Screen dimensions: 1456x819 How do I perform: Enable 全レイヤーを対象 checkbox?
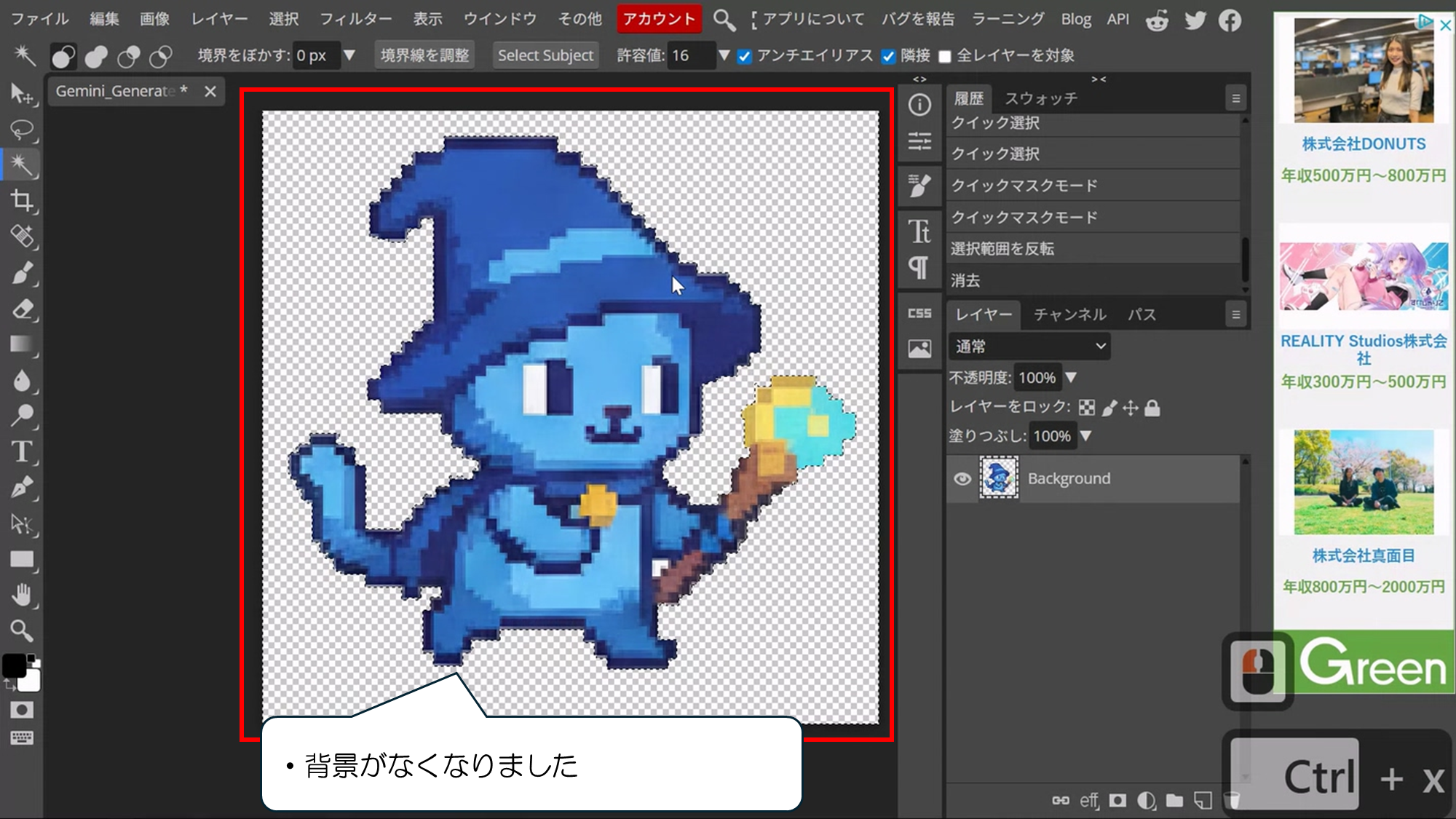click(x=945, y=57)
